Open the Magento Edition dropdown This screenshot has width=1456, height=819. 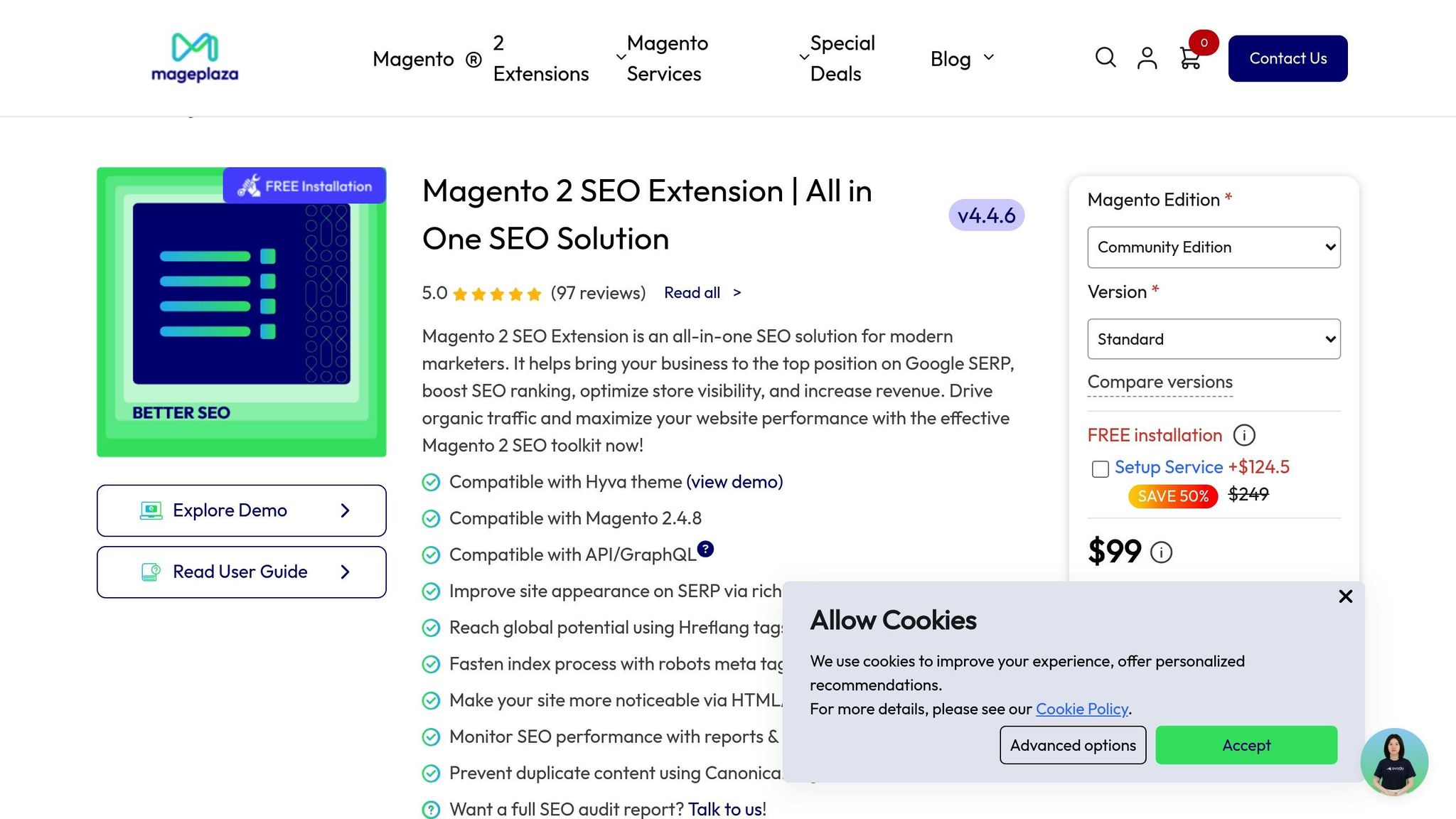[x=1214, y=247]
